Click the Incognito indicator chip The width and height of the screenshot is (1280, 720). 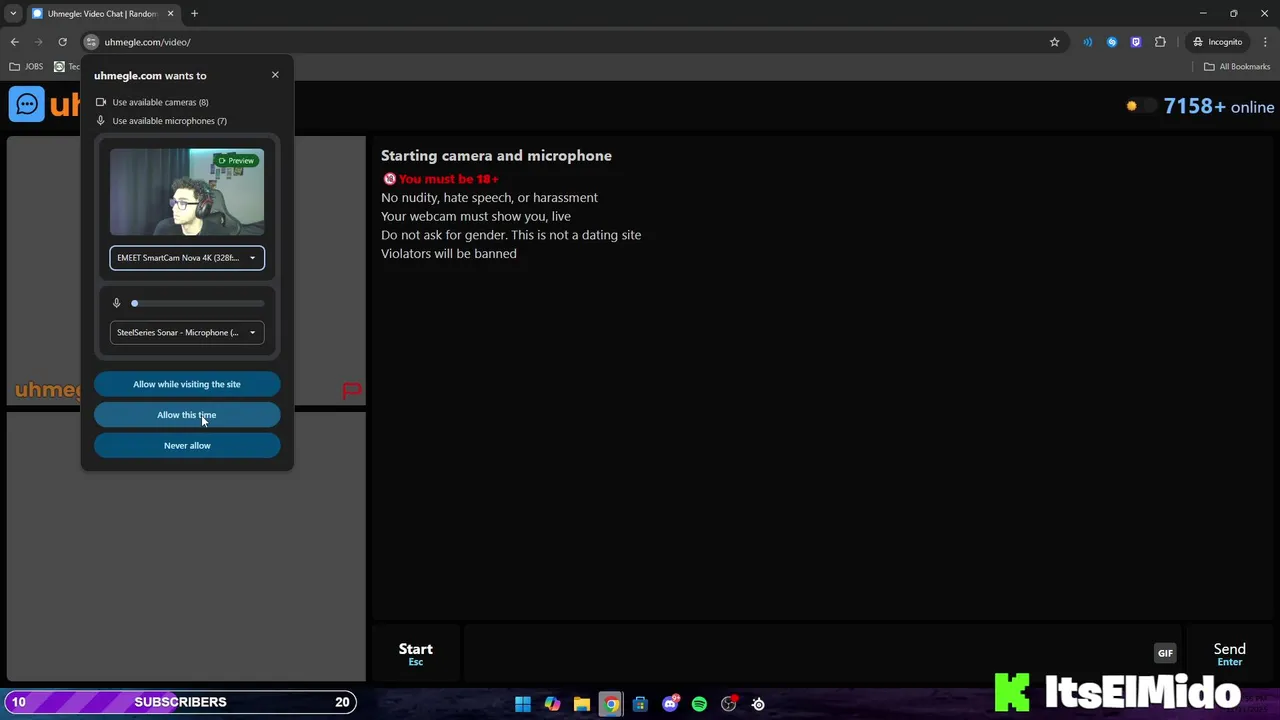pyautogui.click(x=1217, y=42)
